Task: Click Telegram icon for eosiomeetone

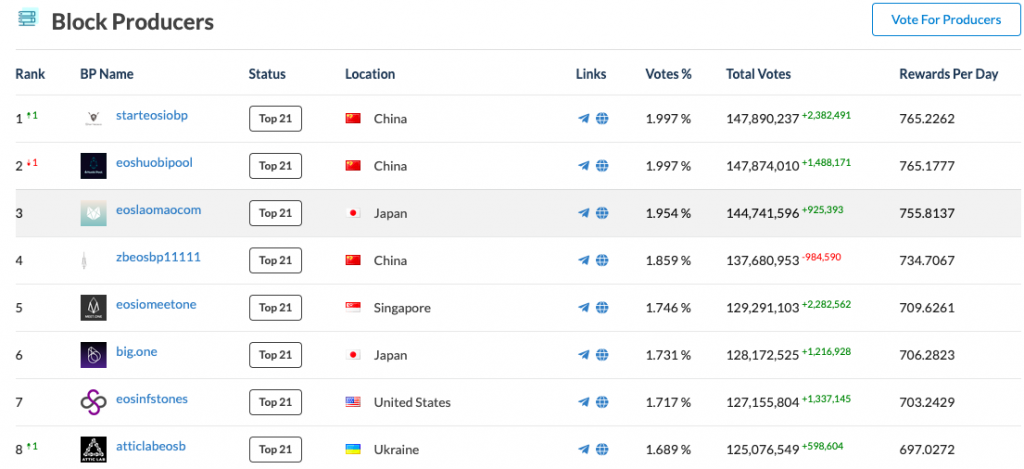Action: (x=584, y=308)
